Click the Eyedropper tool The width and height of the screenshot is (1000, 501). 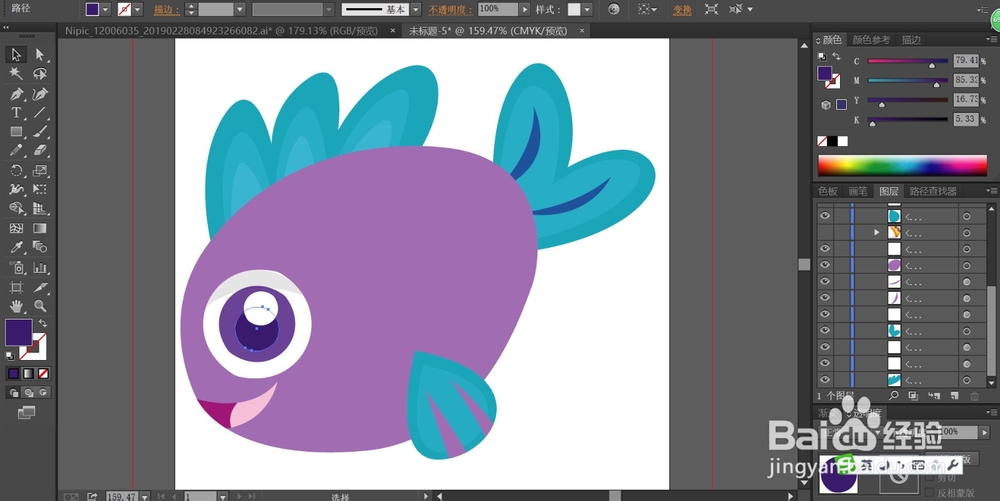point(17,247)
